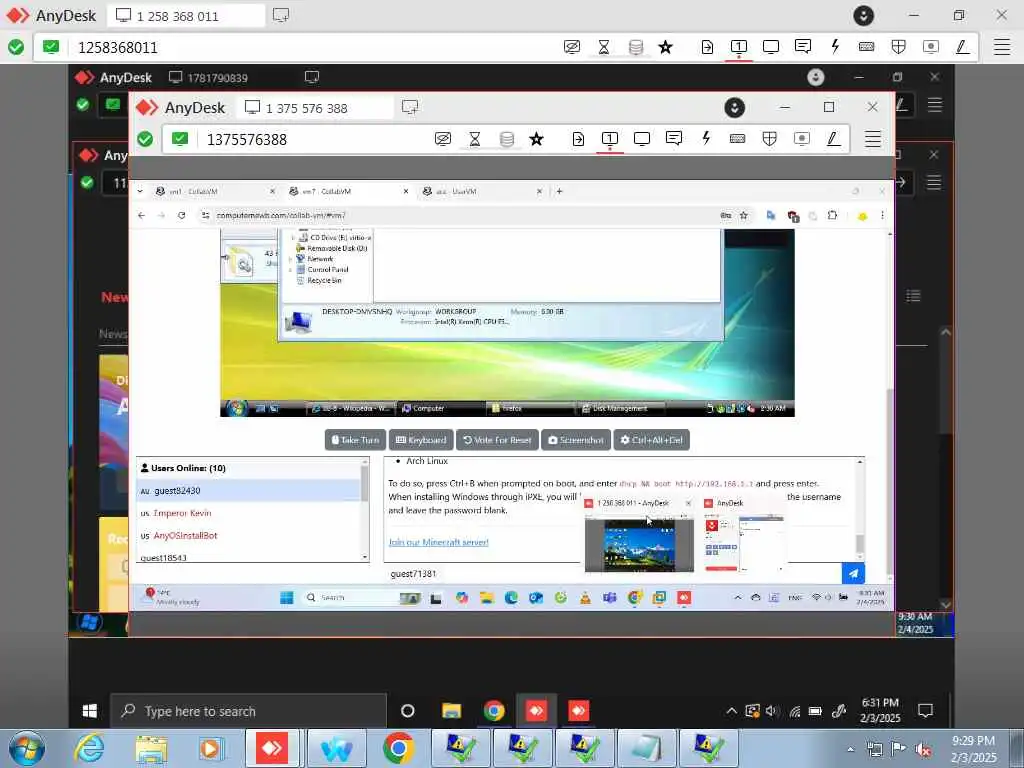The image size is (1024, 768).
Task: Open Chrome on the Windows 10 taskbar
Action: 494,711
